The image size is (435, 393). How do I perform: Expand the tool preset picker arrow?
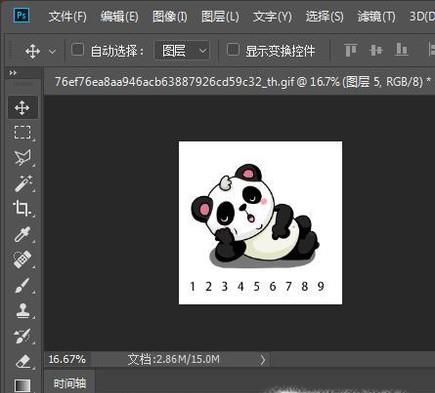[x=52, y=52]
